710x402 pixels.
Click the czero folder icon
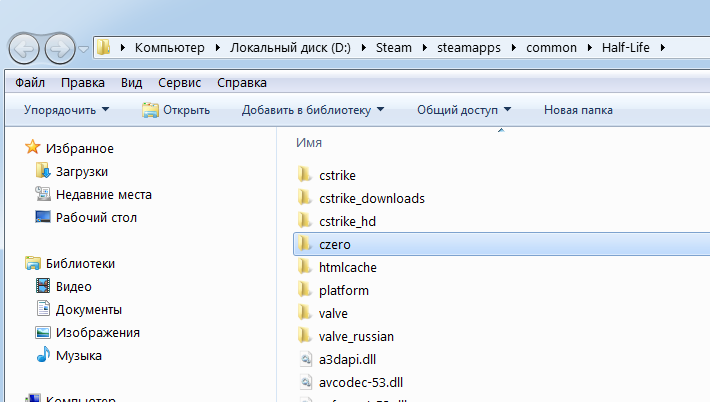point(305,244)
